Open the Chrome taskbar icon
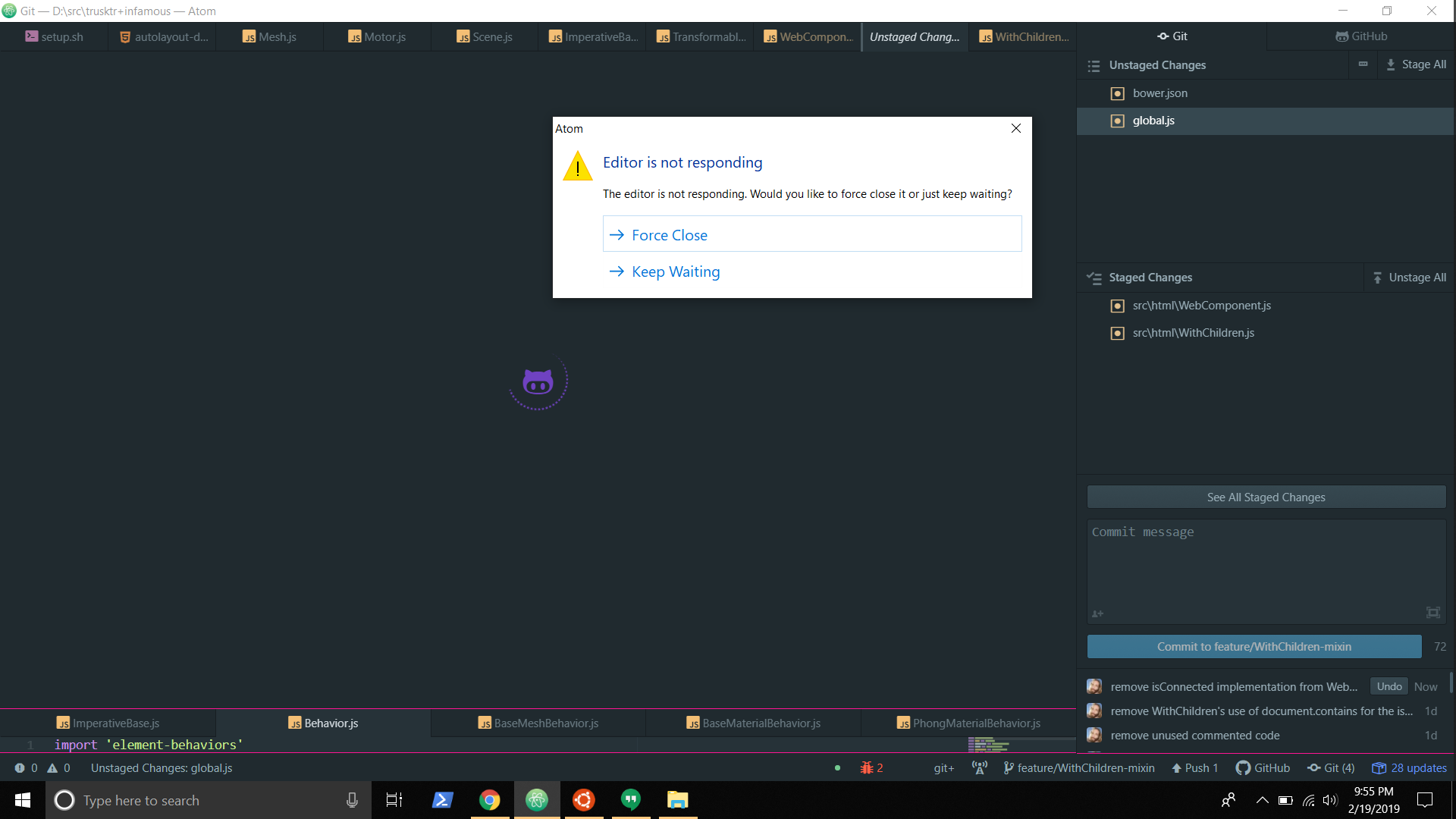 tap(490, 800)
